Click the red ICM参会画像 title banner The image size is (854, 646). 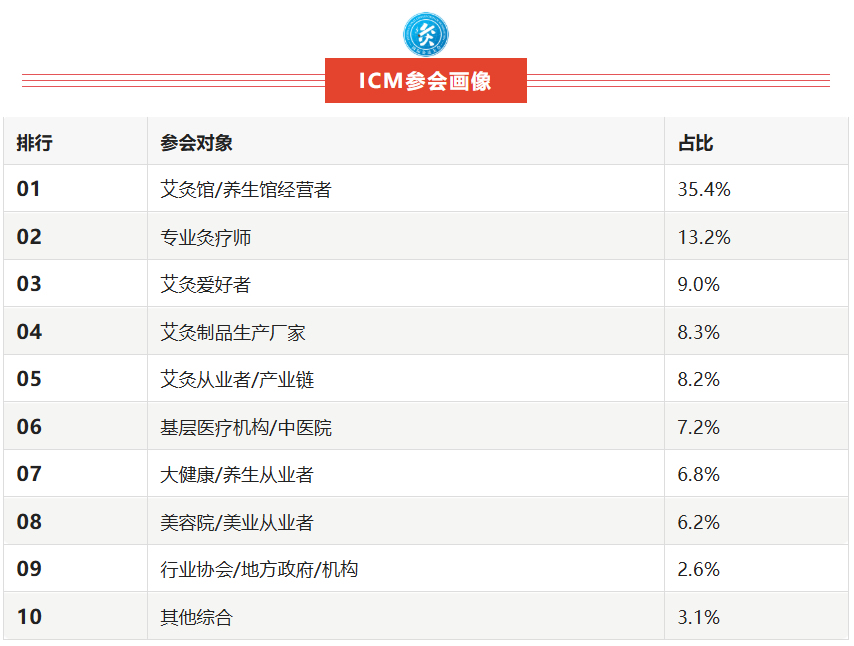[426, 81]
